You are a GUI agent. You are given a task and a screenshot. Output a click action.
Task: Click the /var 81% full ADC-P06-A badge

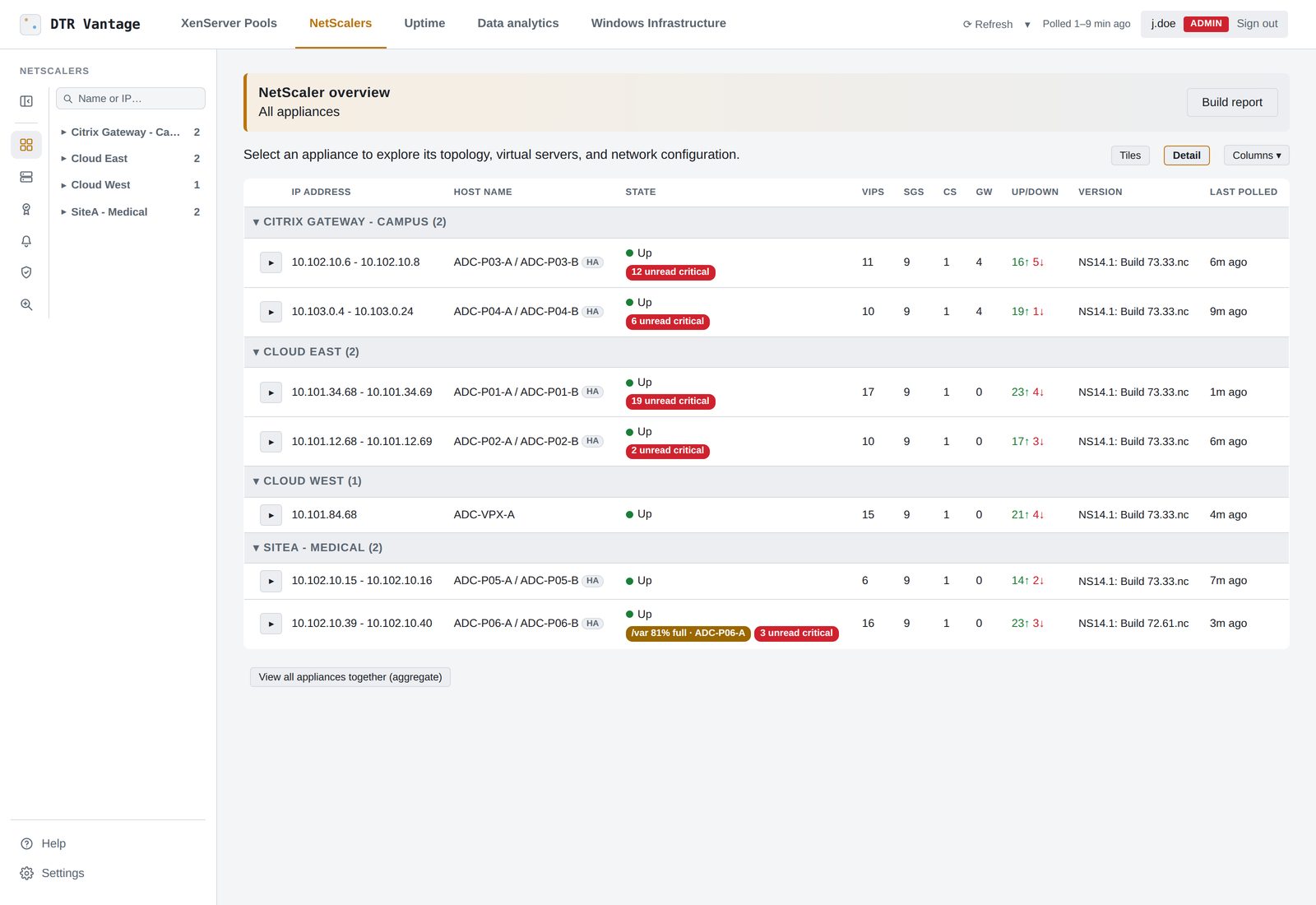click(688, 633)
